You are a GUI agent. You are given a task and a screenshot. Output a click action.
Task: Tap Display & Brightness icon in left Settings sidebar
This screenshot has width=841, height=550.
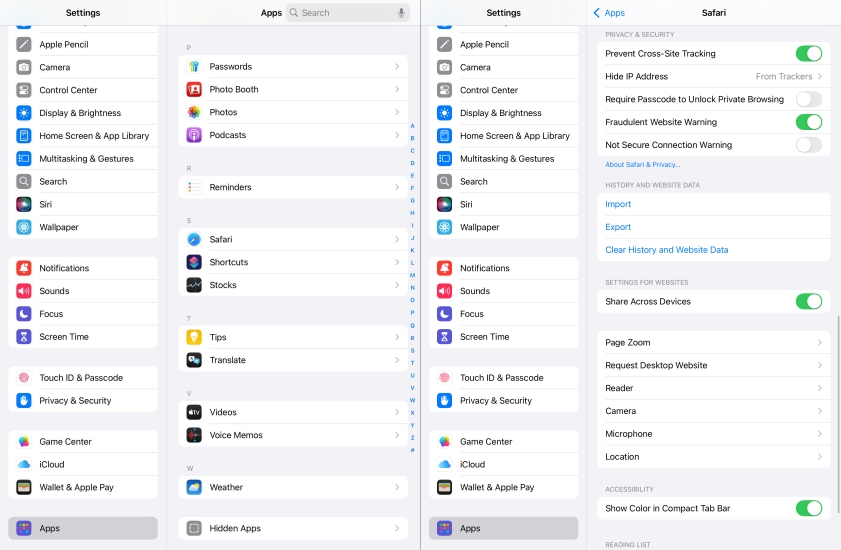[24, 113]
